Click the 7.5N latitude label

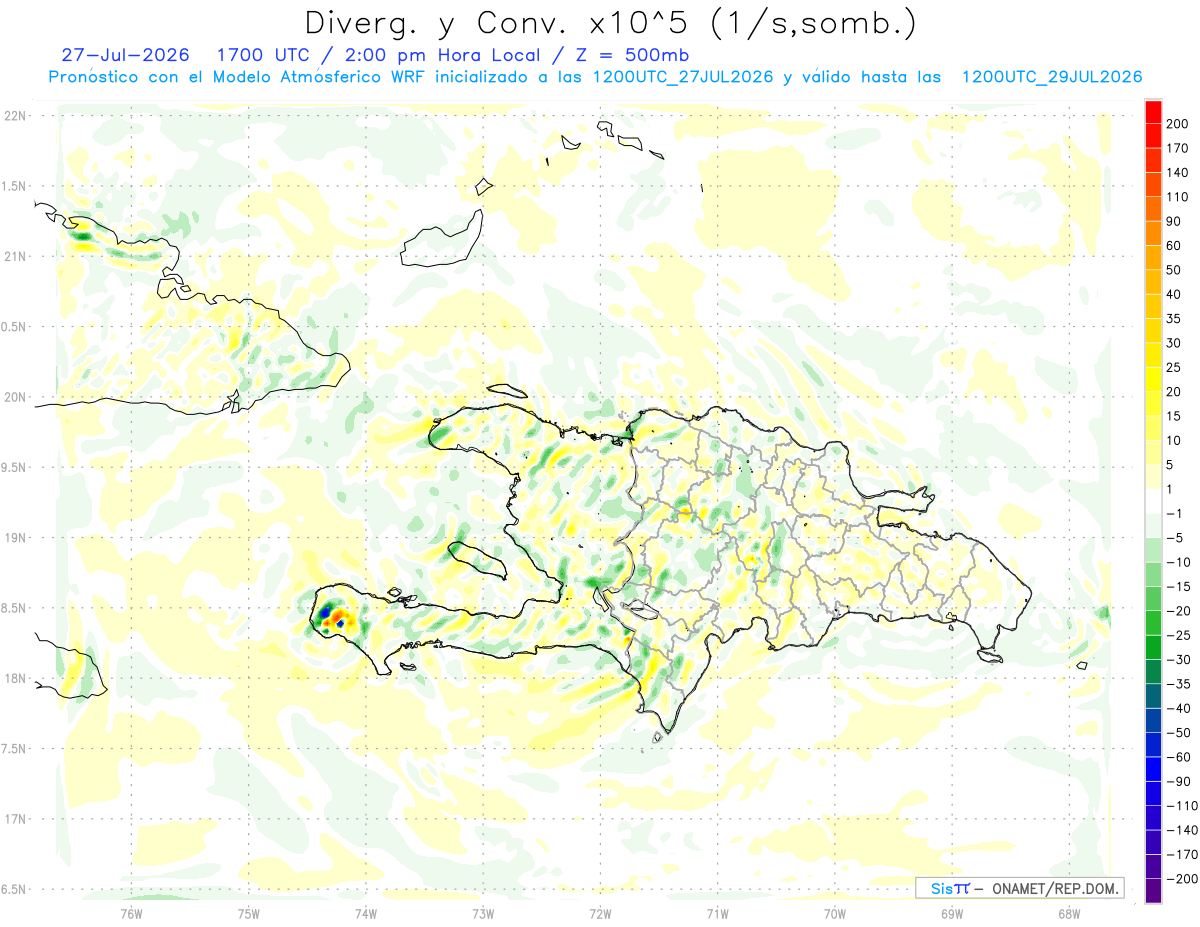point(14,749)
